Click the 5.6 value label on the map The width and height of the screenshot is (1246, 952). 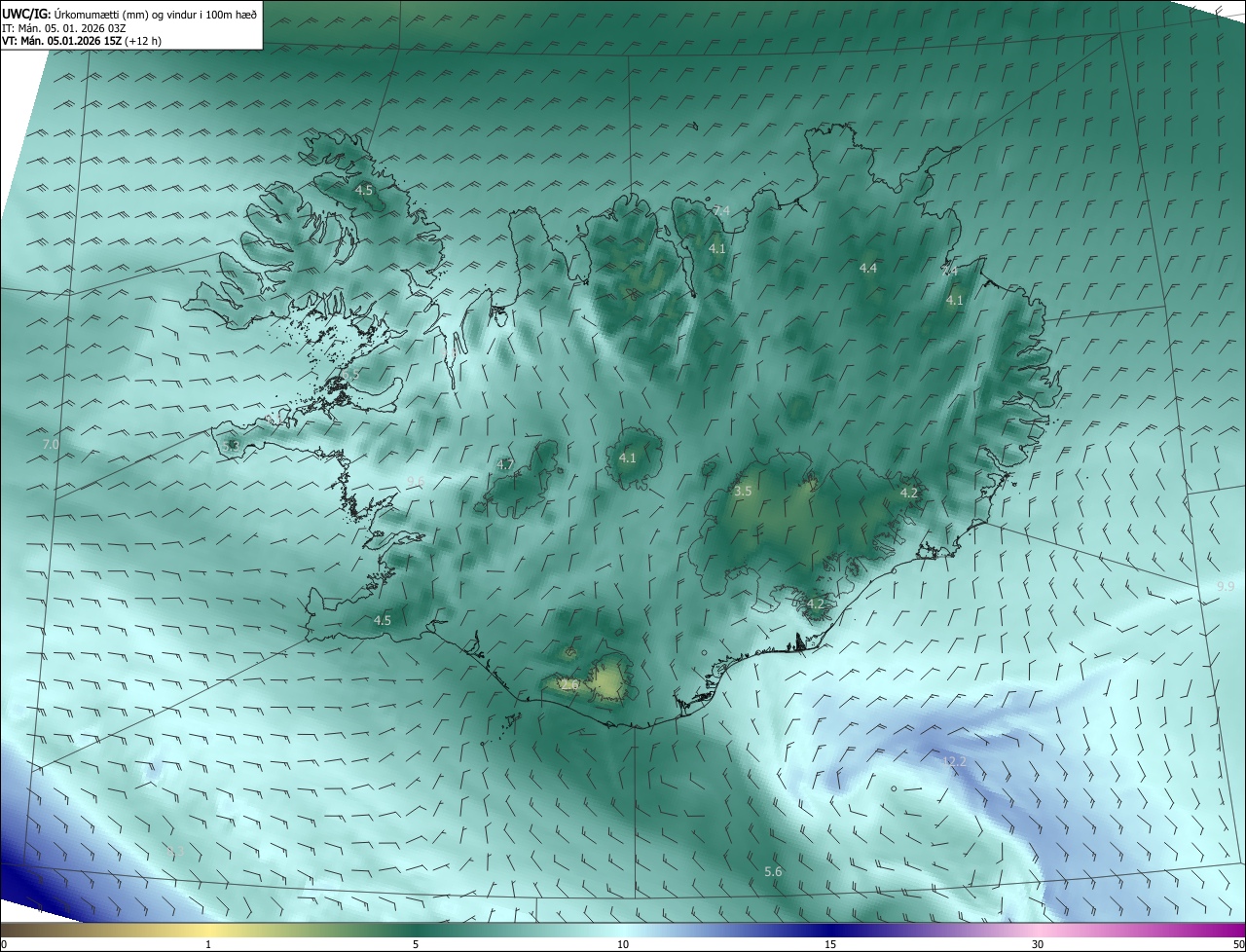point(773,871)
